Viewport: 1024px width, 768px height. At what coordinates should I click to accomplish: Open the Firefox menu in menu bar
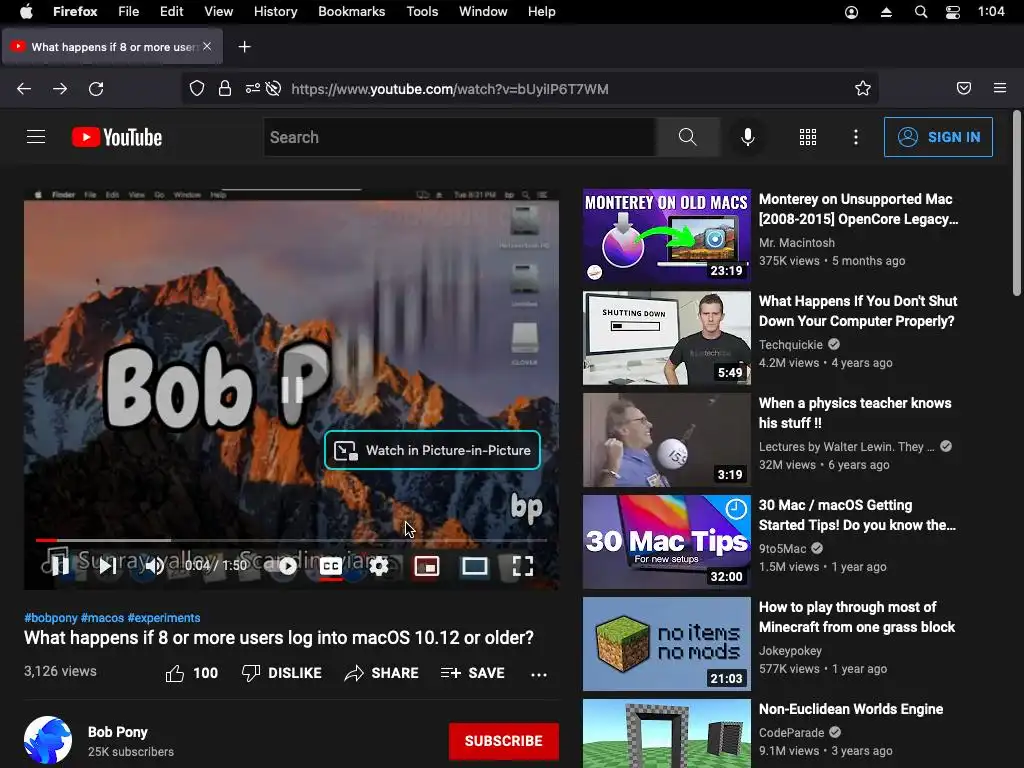pos(75,12)
